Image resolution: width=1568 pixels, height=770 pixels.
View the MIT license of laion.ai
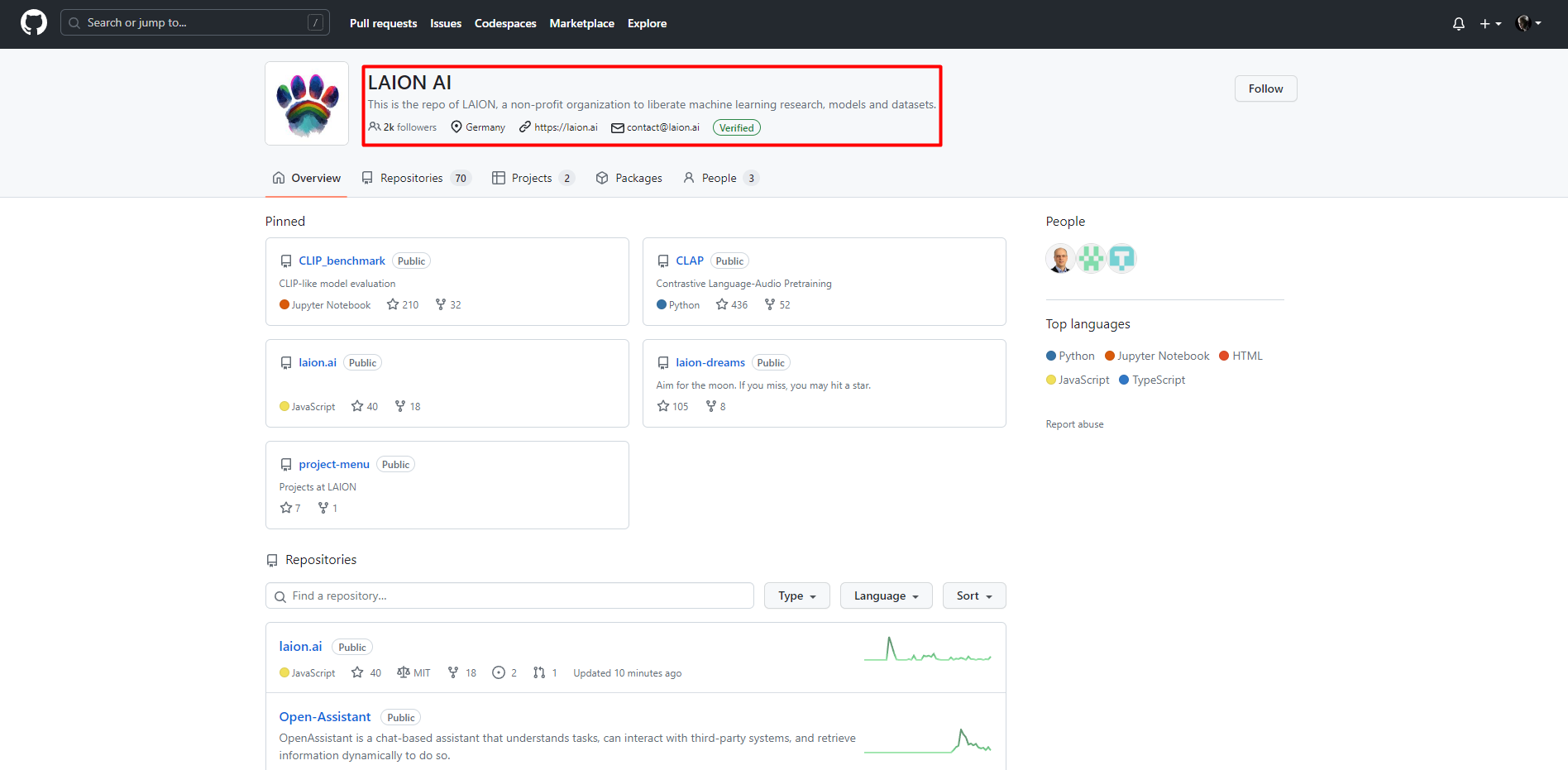(x=414, y=673)
